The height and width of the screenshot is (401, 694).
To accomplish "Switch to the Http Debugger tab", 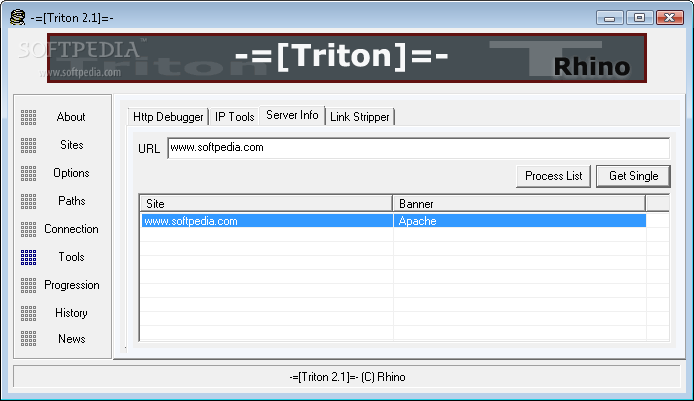I will pyautogui.click(x=168, y=117).
